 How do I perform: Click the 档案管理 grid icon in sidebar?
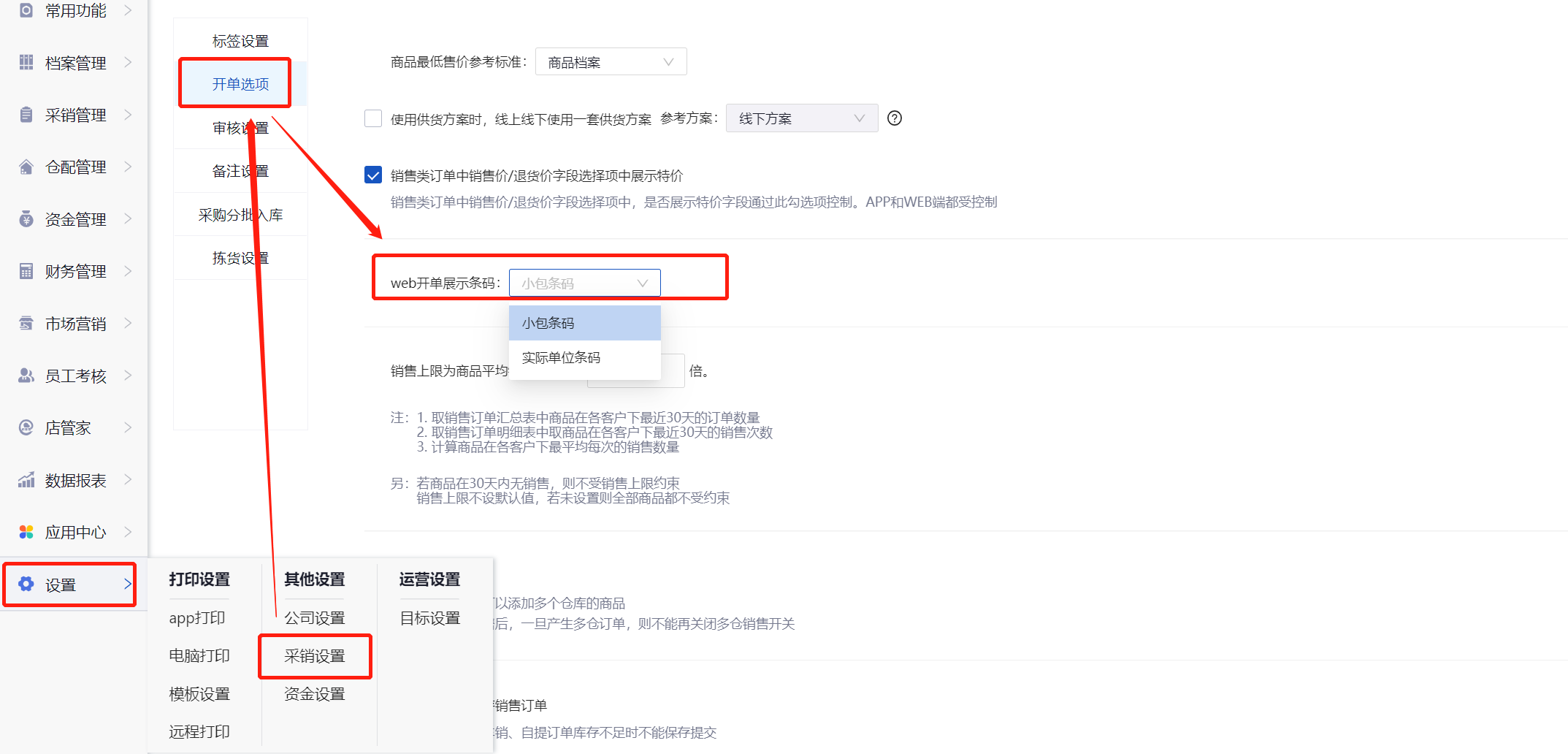pyautogui.click(x=26, y=63)
